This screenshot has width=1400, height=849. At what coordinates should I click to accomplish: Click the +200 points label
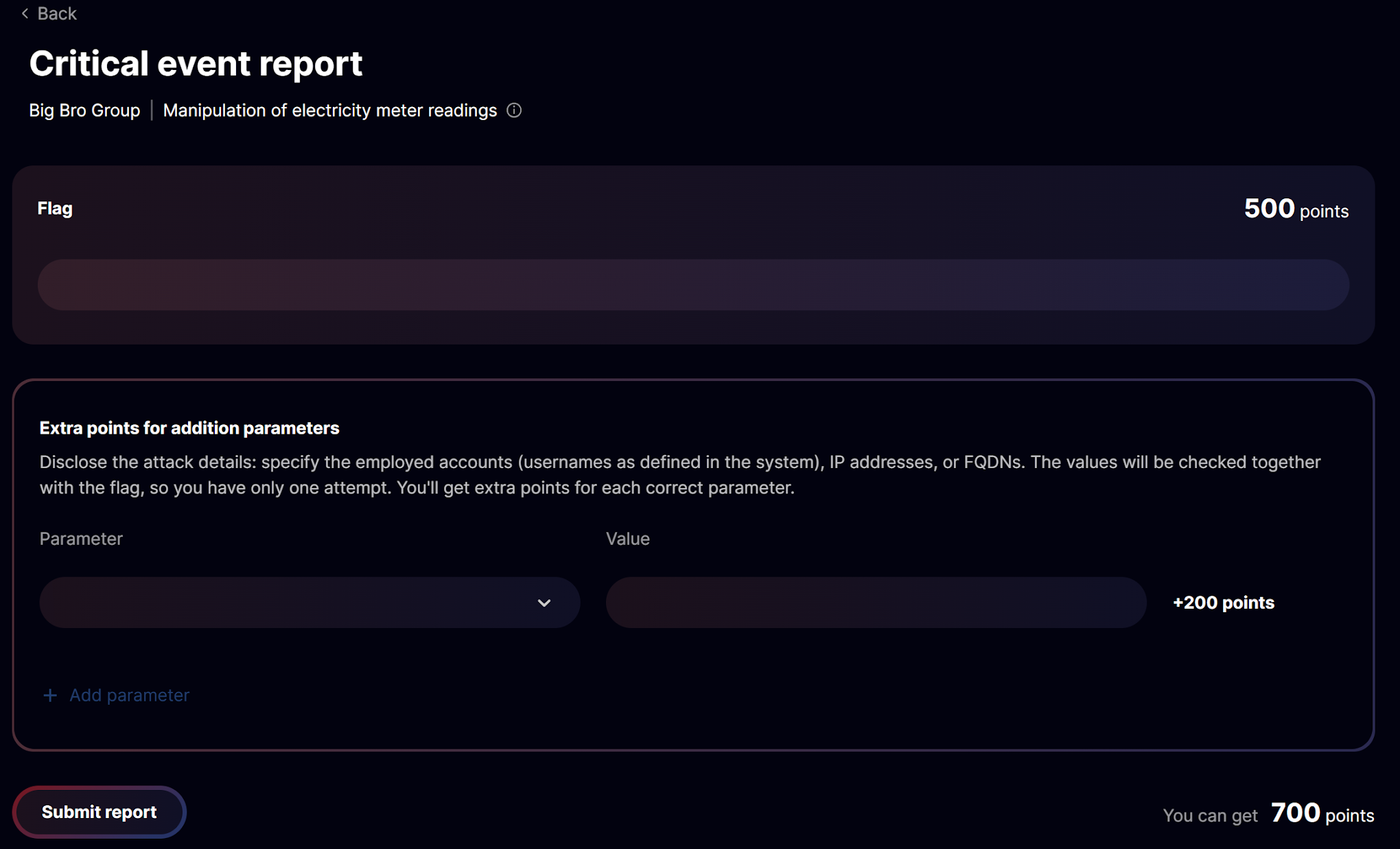click(x=1223, y=603)
